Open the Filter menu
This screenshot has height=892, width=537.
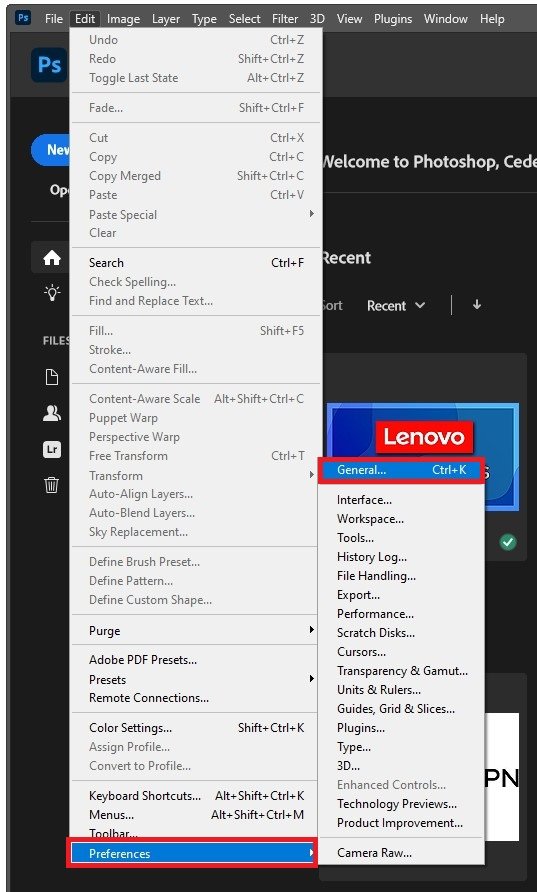click(285, 19)
